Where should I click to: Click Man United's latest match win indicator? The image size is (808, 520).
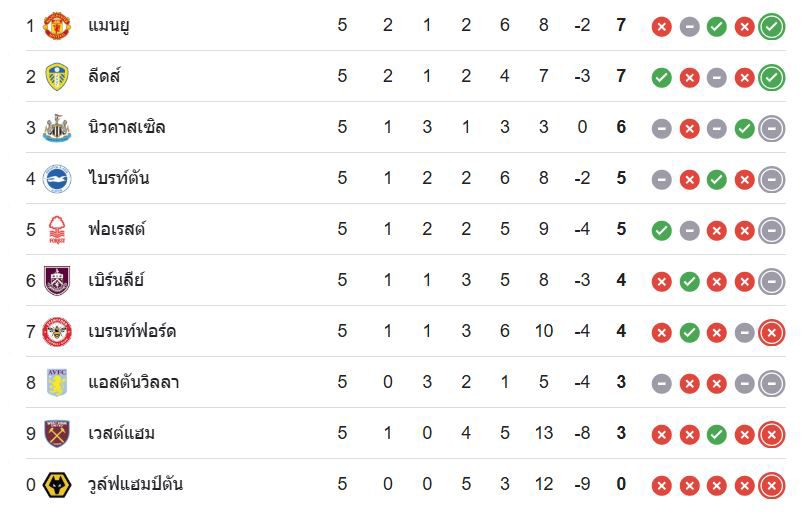click(771, 27)
